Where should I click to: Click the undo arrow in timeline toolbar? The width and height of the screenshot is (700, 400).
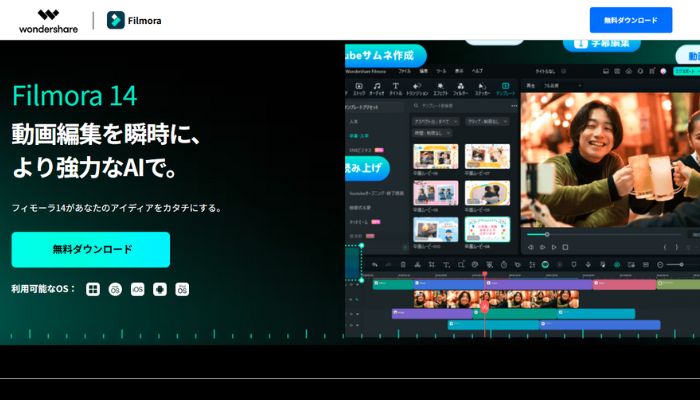375,265
